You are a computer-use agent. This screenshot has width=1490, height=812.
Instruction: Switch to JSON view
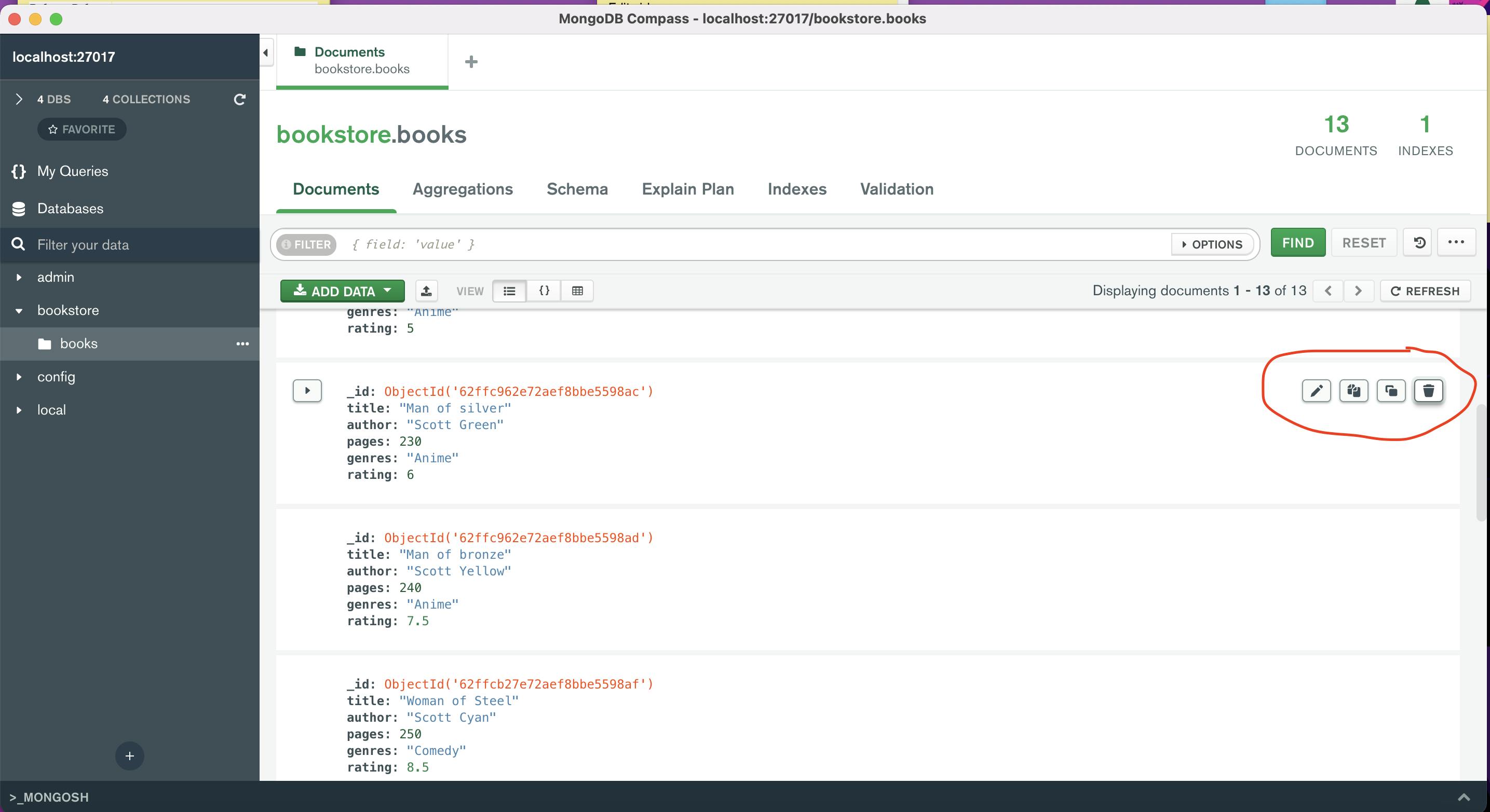(544, 291)
